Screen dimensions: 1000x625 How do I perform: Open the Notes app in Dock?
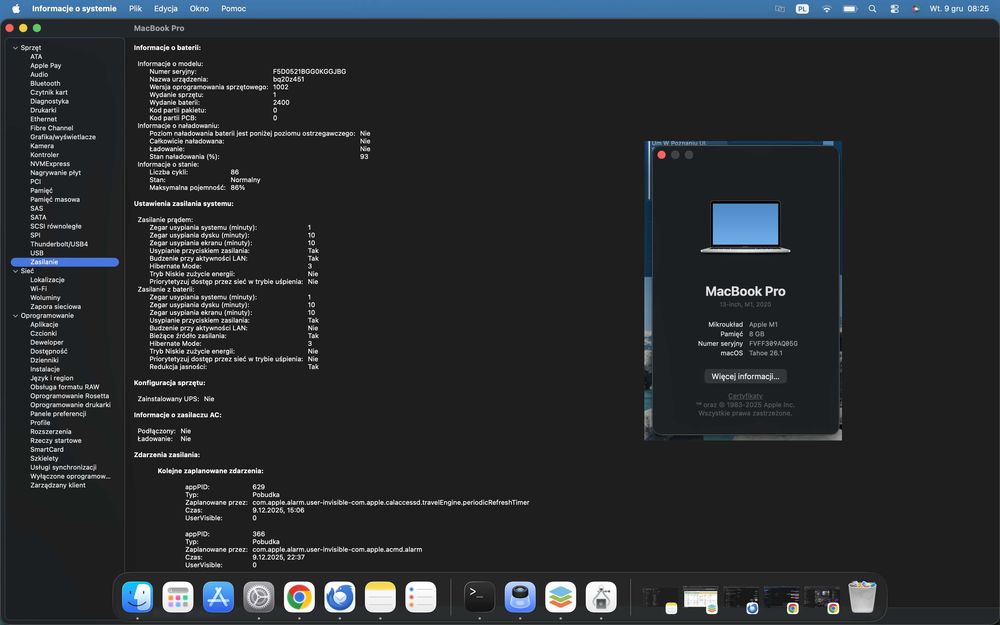click(380, 597)
